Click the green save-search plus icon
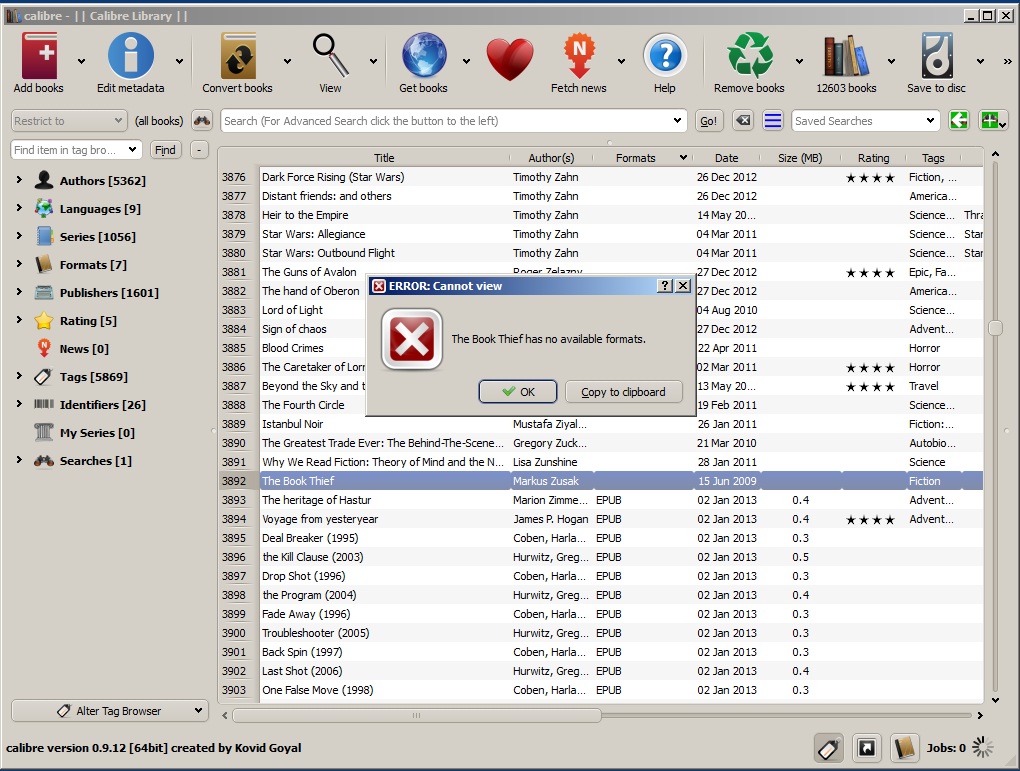Screen dimensions: 1020x771 pos(993,120)
